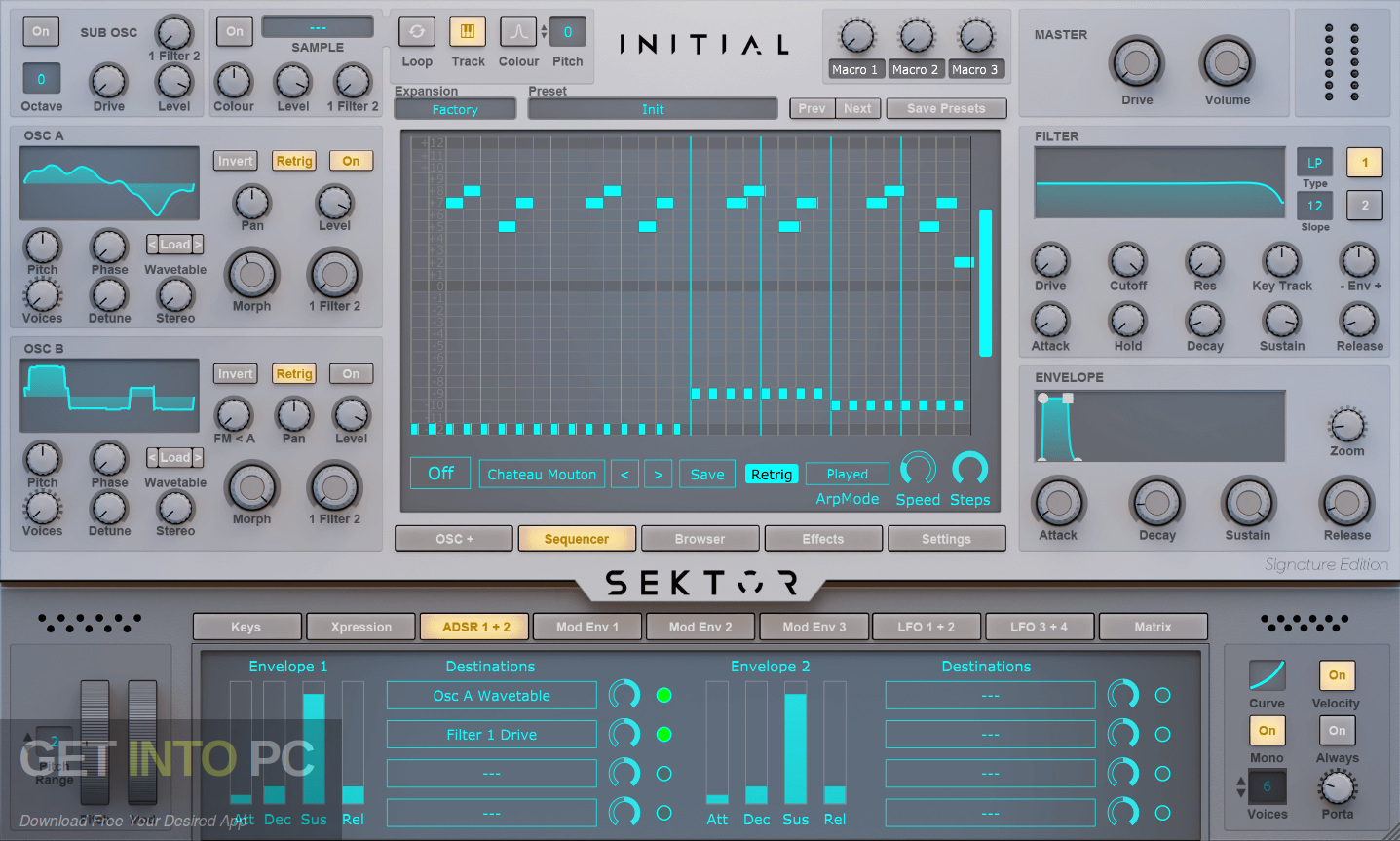Toggle the Track keyboard icon
The height and width of the screenshot is (841, 1400).
coord(468,31)
